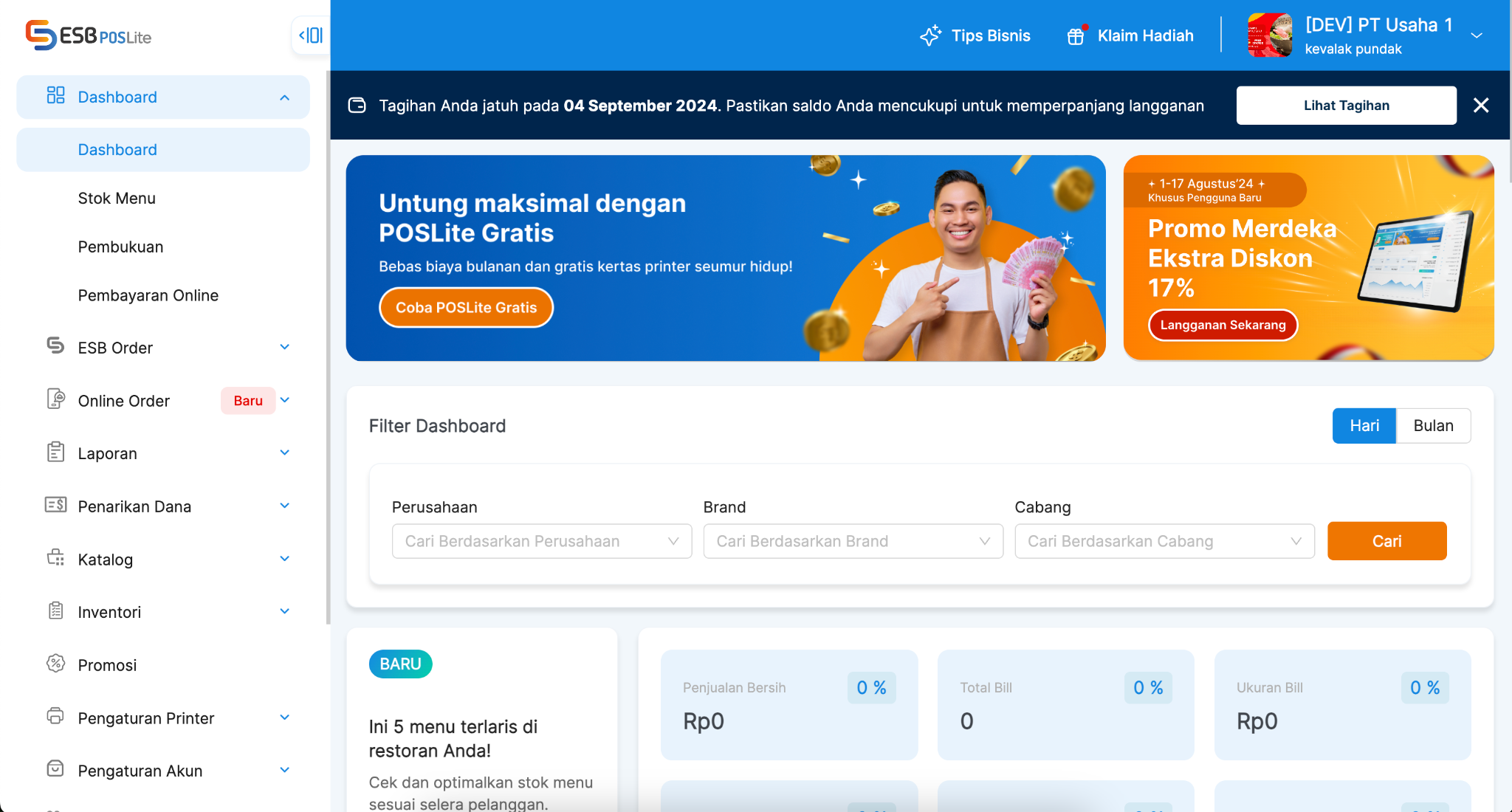Viewport: 1512px width, 812px height.
Task: Expand the account dropdown arrow beside PT Usaha 1
Action: click(1477, 35)
